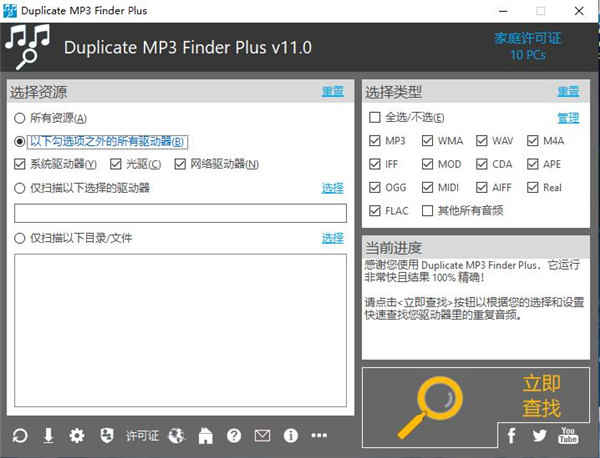Minimize the Duplicate MP3 Finder window
The width and height of the screenshot is (600, 458).
coord(504,11)
